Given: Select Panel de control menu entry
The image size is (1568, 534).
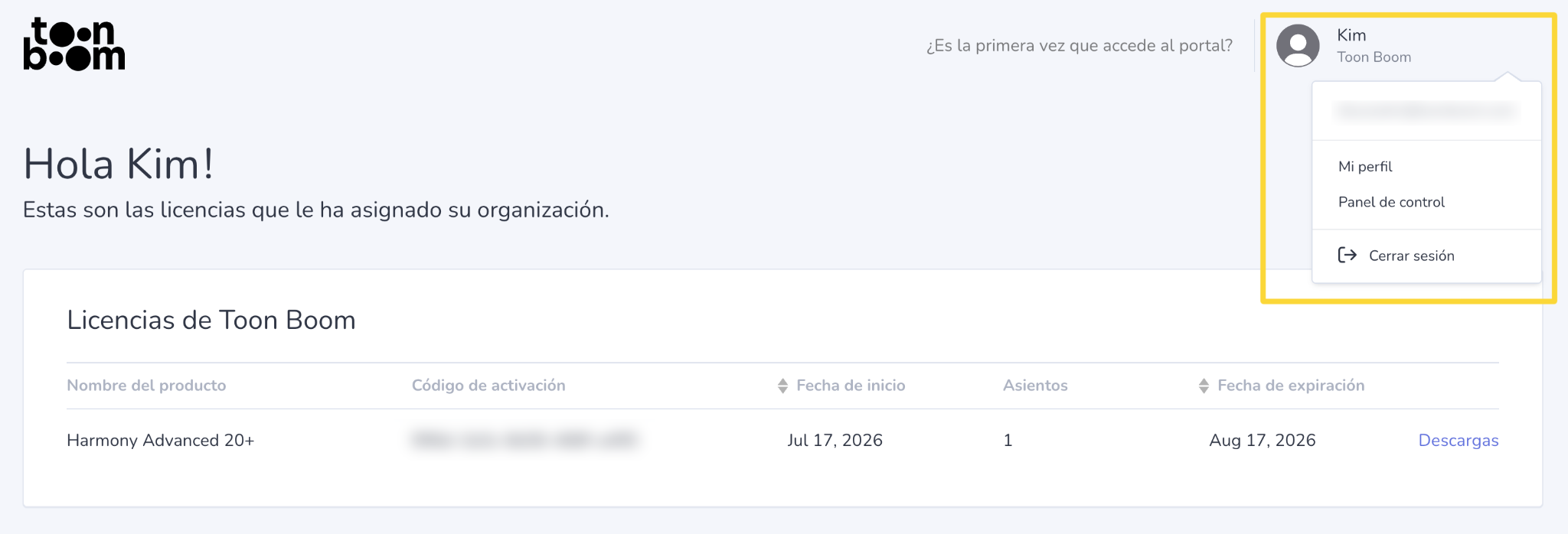Looking at the screenshot, I should [x=1391, y=202].
